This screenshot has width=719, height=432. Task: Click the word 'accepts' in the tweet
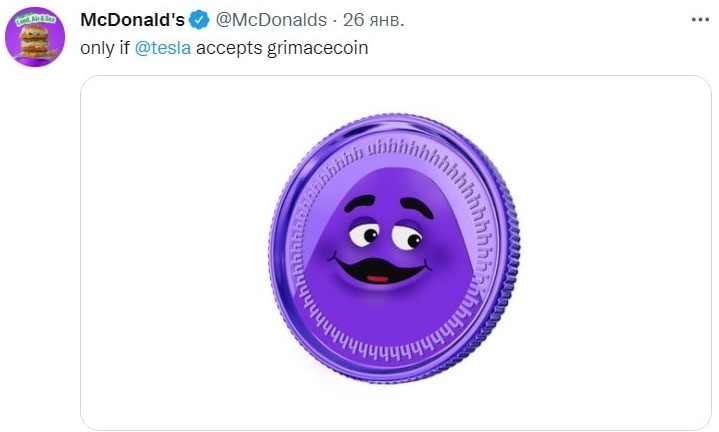coord(229,48)
